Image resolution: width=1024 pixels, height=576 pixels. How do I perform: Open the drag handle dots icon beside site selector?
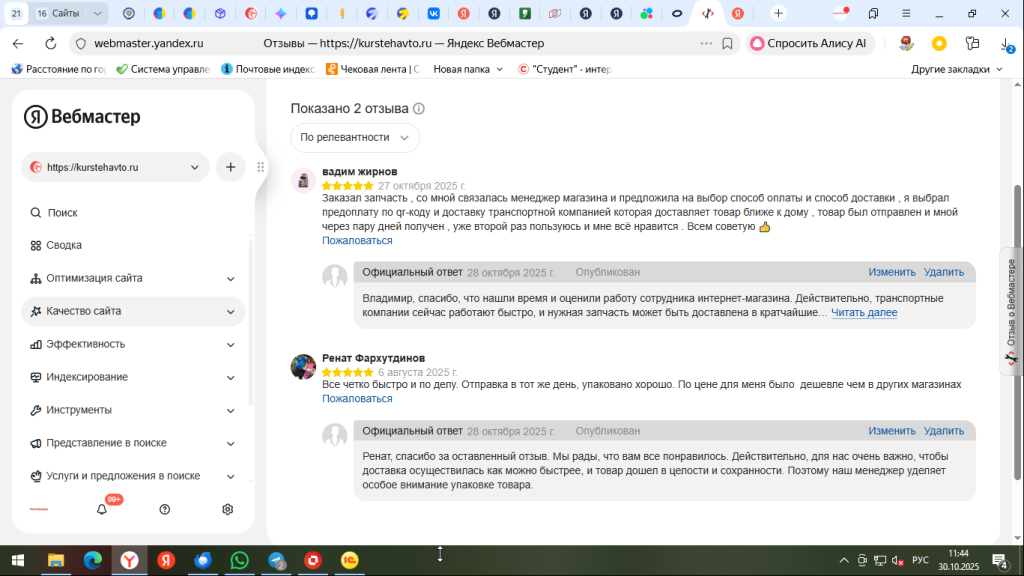tap(261, 167)
